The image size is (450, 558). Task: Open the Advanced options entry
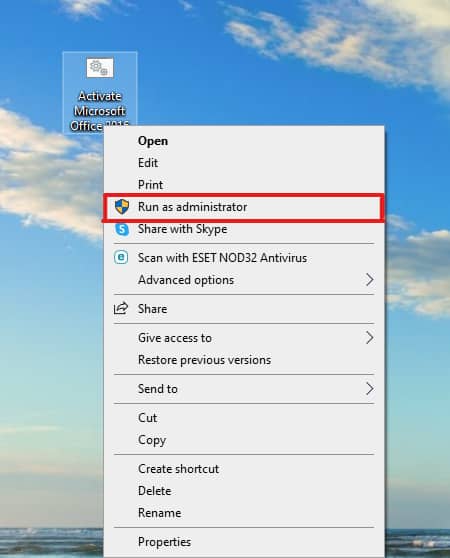244,280
